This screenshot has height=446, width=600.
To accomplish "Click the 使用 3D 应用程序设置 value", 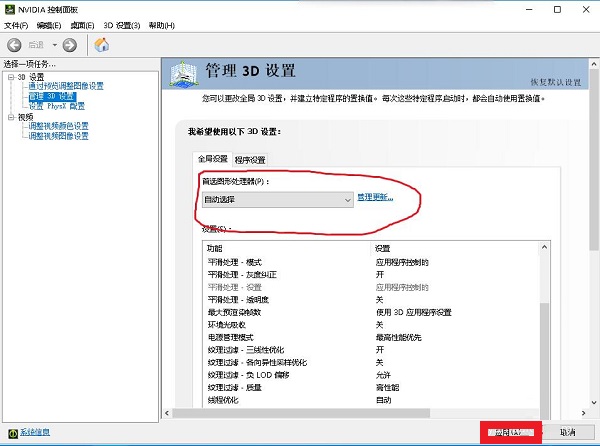I will coord(414,313).
